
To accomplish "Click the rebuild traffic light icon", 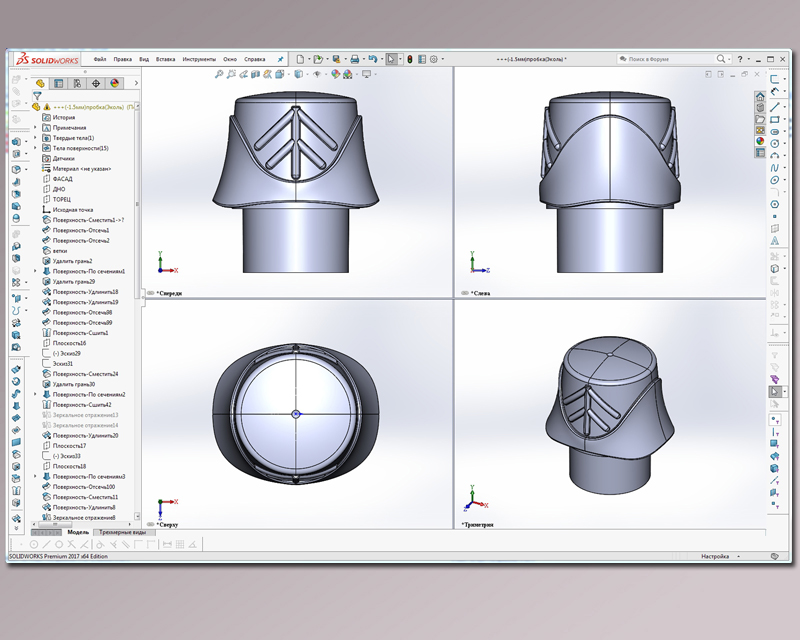I will pyautogui.click(x=411, y=59).
